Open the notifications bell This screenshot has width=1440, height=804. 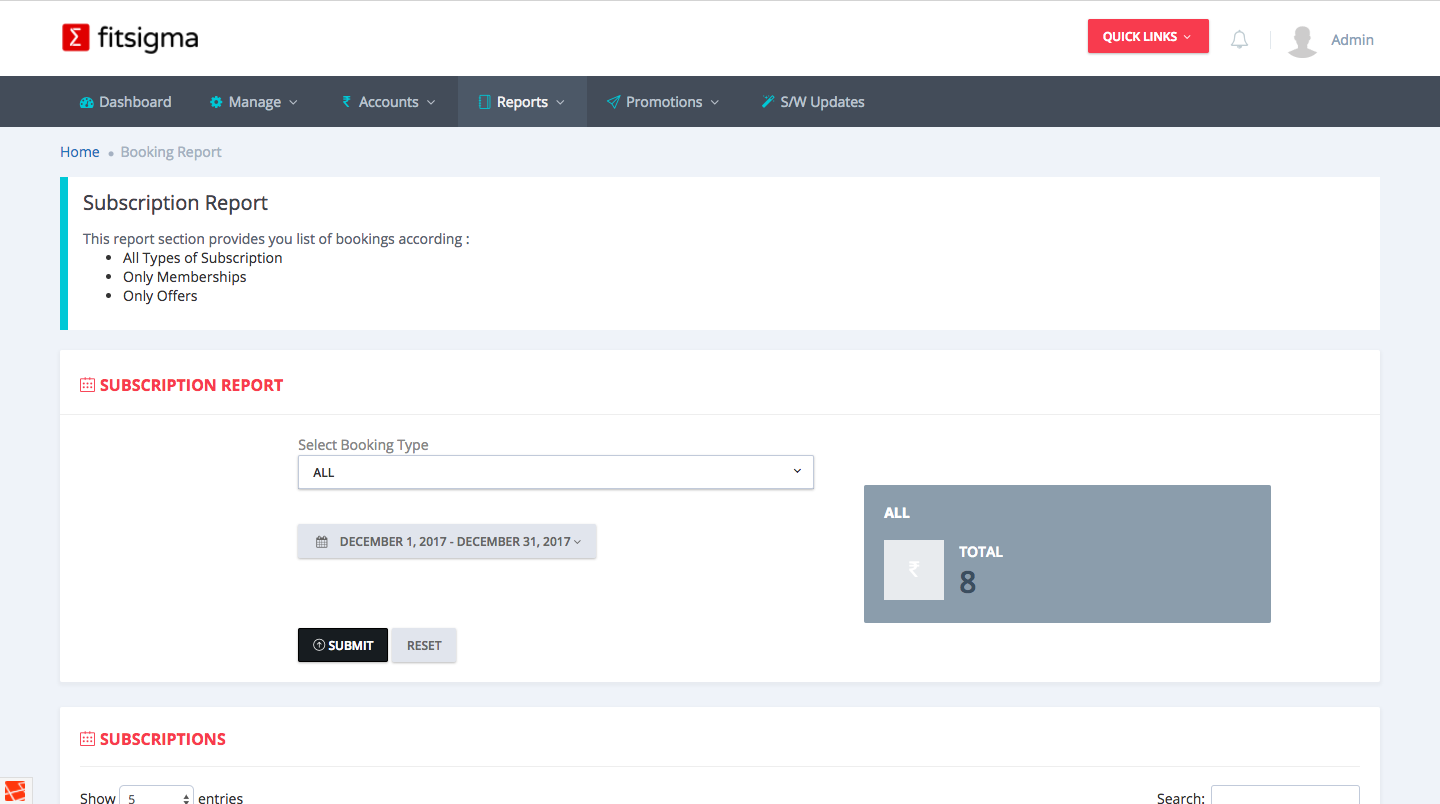click(x=1239, y=40)
